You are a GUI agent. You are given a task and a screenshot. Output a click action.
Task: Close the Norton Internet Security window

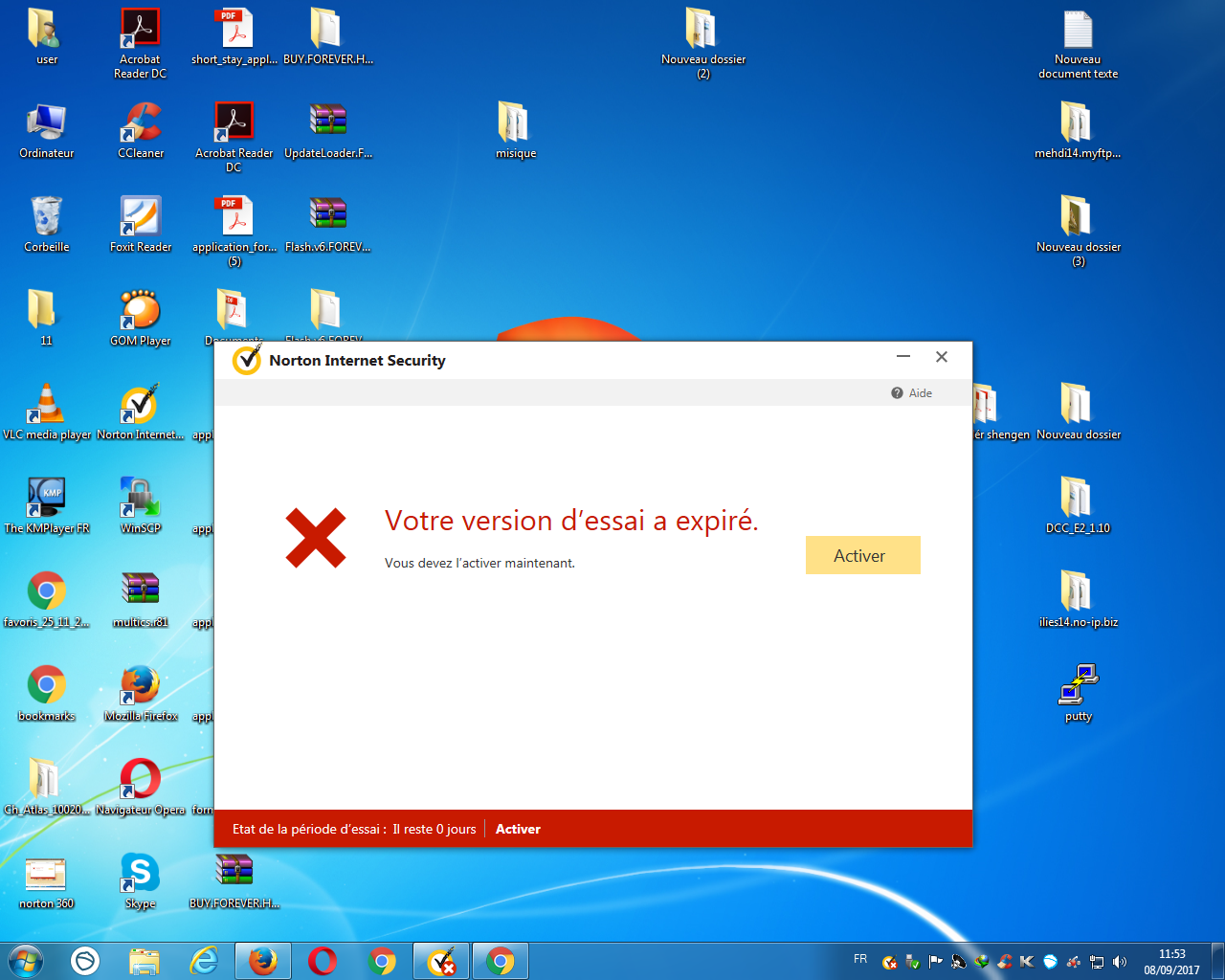(942, 357)
